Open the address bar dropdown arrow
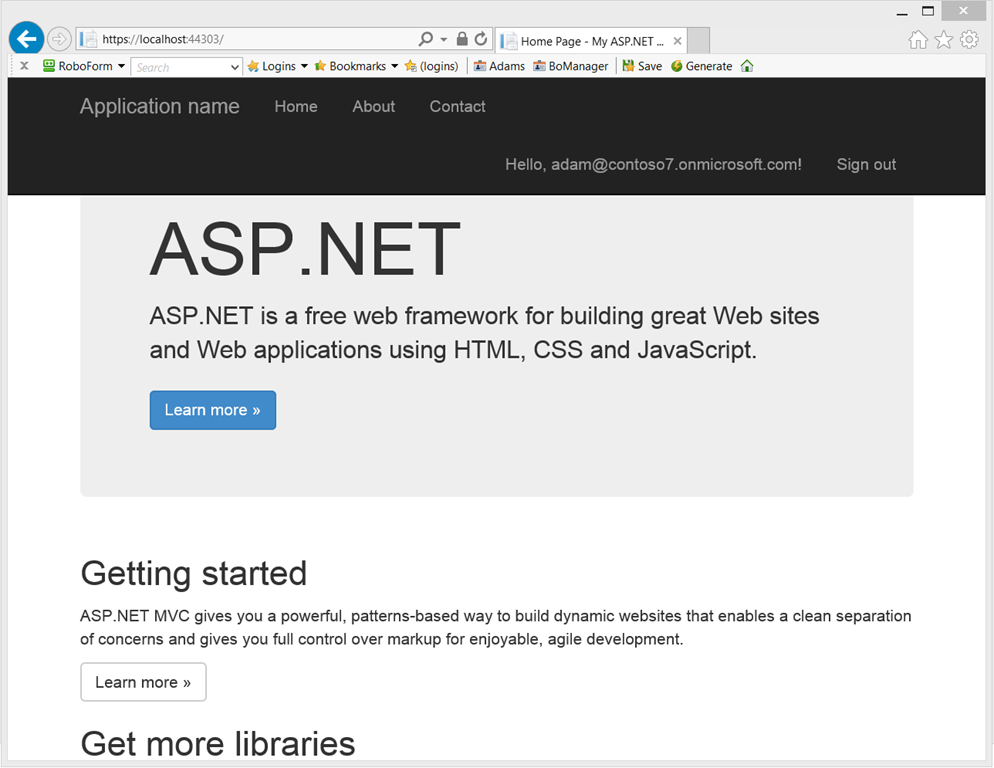This screenshot has width=994, height=768. click(x=444, y=39)
